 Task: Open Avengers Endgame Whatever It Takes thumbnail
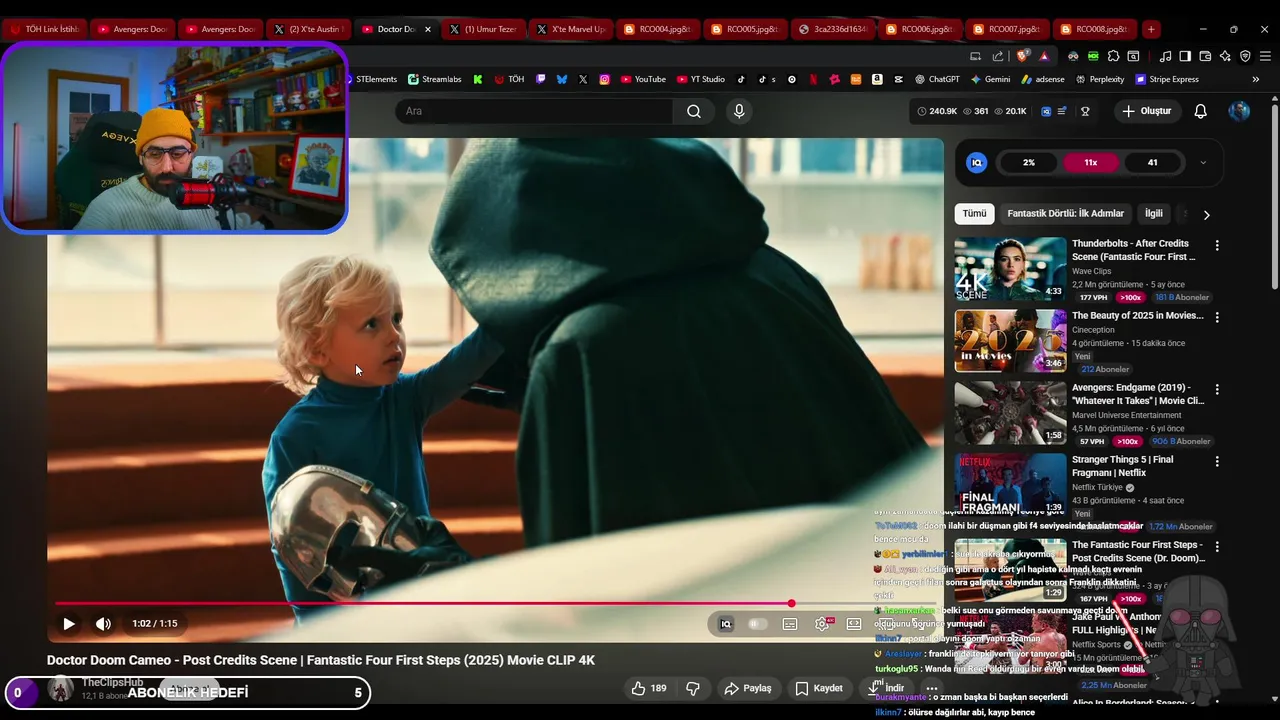[1010, 413]
